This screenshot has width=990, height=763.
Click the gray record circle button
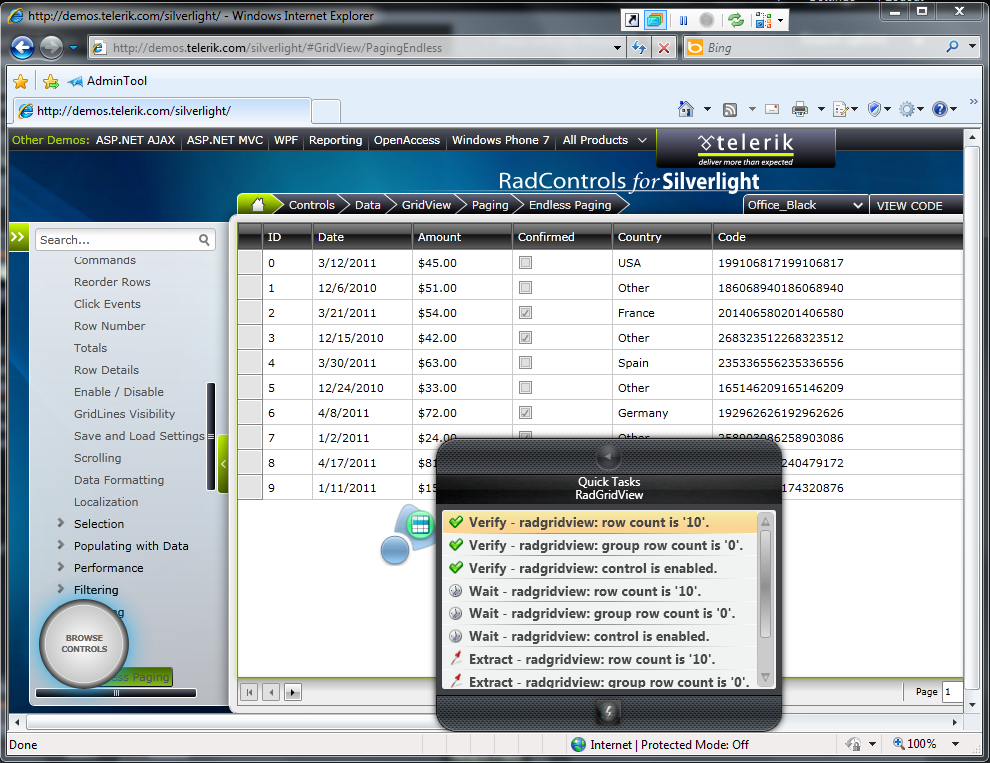707,20
